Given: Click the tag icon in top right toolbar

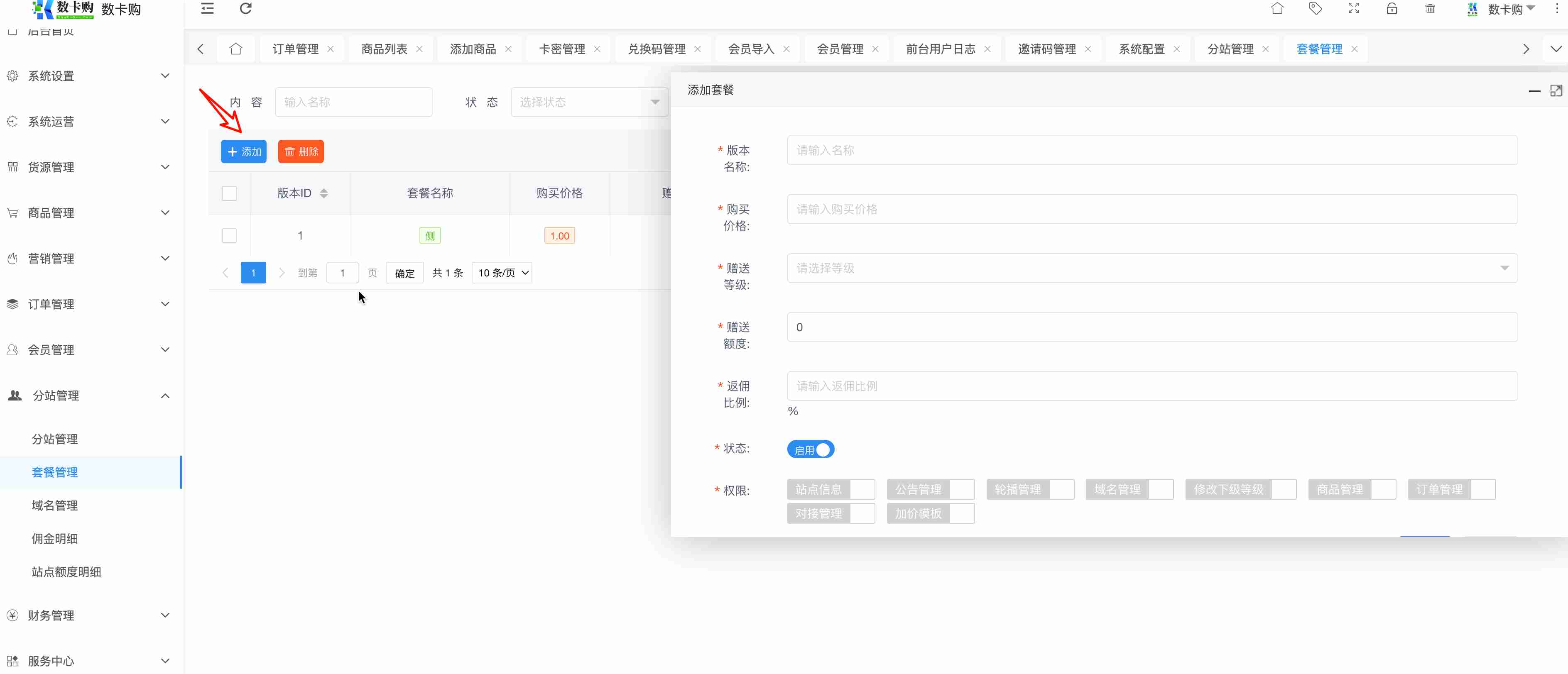Looking at the screenshot, I should click(x=1316, y=9).
